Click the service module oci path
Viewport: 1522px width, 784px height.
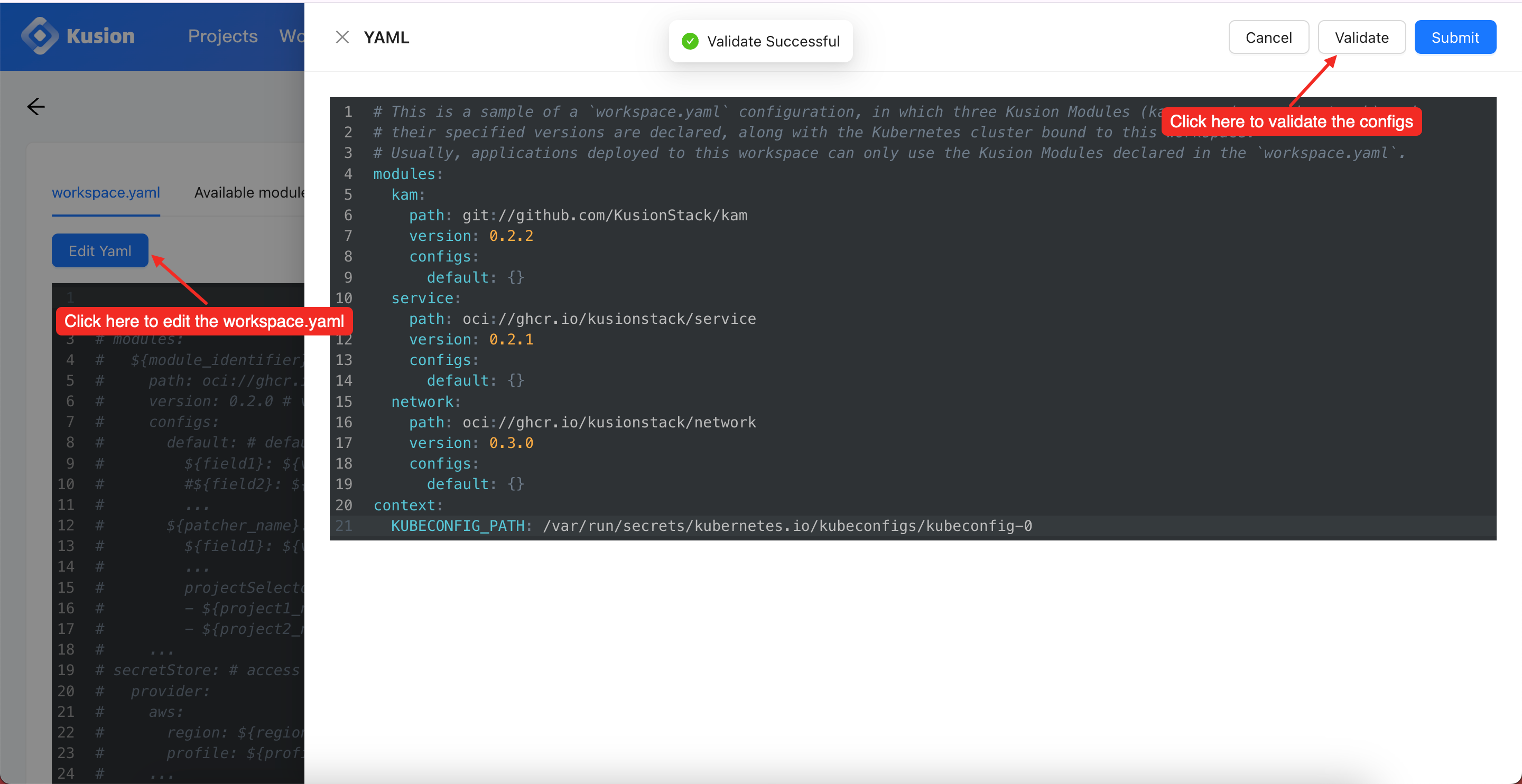click(609, 319)
